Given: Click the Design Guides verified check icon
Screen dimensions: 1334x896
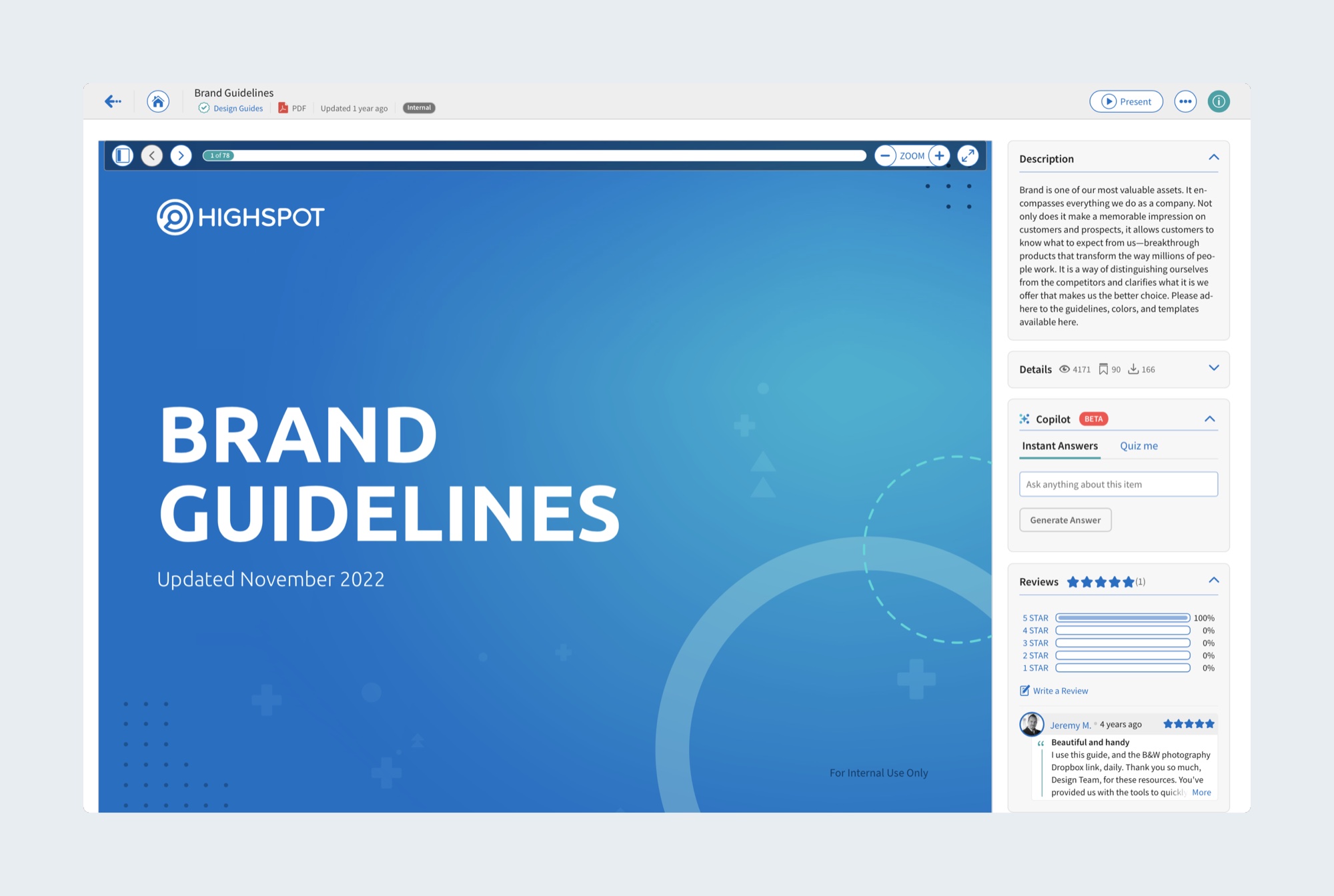Looking at the screenshot, I should click(204, 108).
